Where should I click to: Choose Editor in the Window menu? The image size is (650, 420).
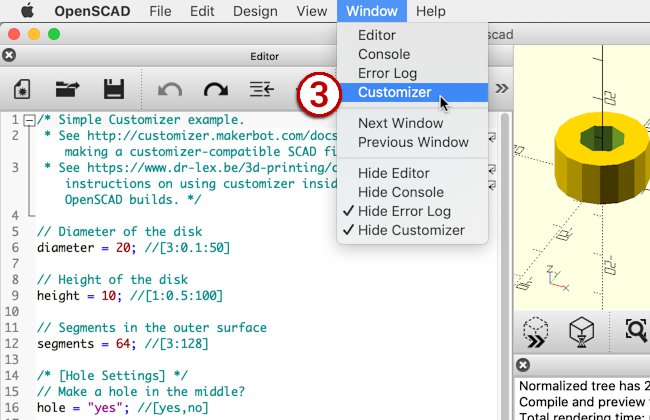pyautogui.click(x=412, y=35)
